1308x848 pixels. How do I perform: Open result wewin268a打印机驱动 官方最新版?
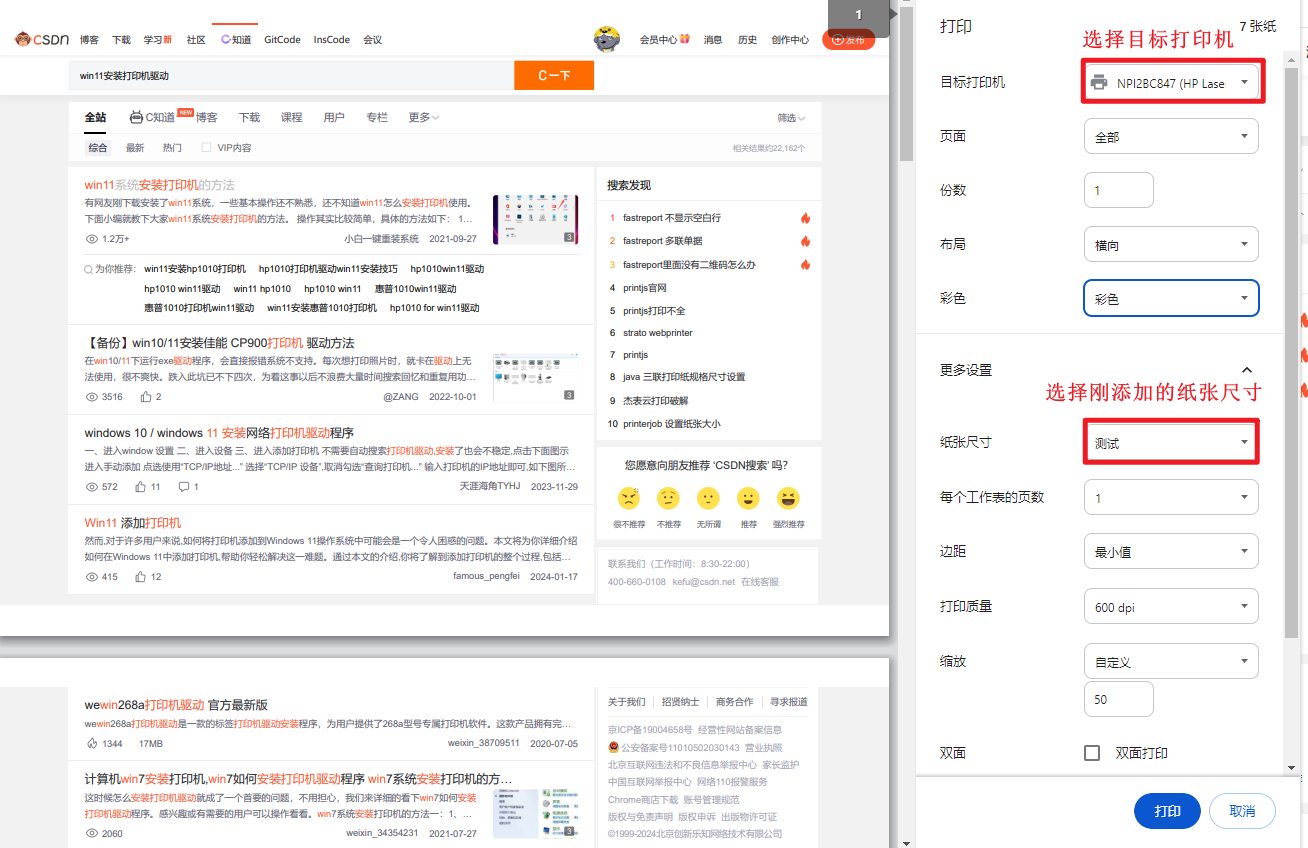[x=176, y=705]
